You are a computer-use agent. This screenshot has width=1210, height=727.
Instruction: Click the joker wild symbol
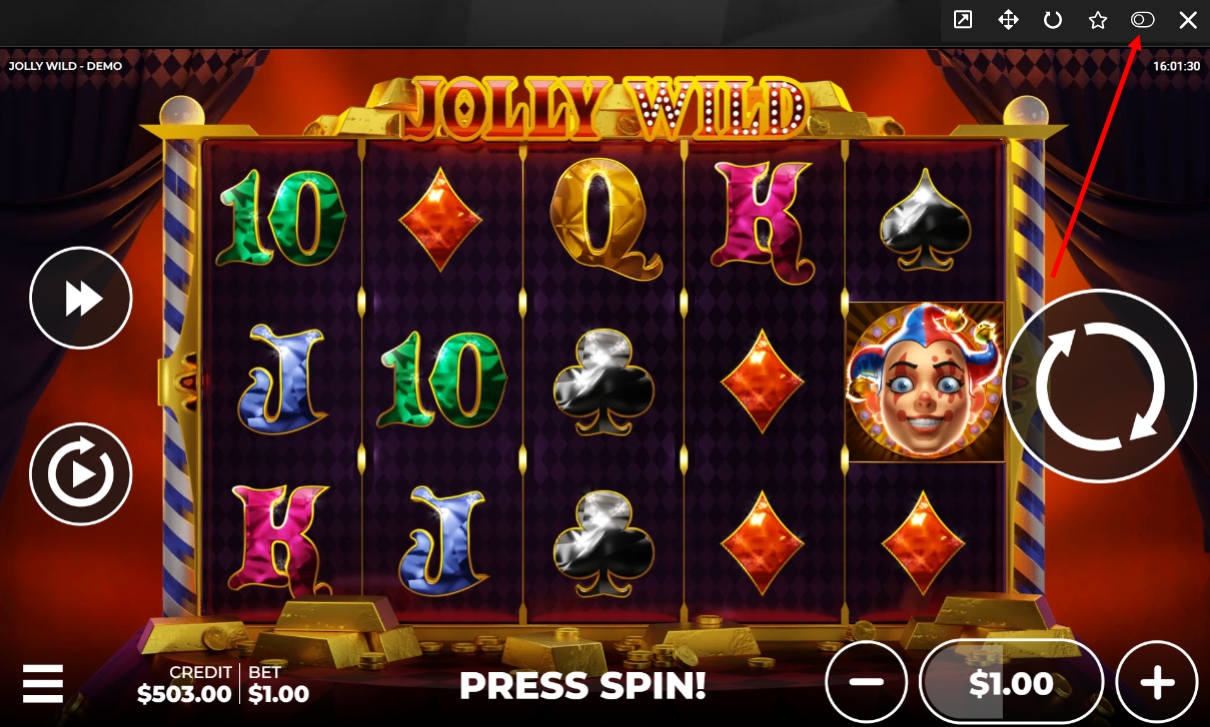pos(925,382)
